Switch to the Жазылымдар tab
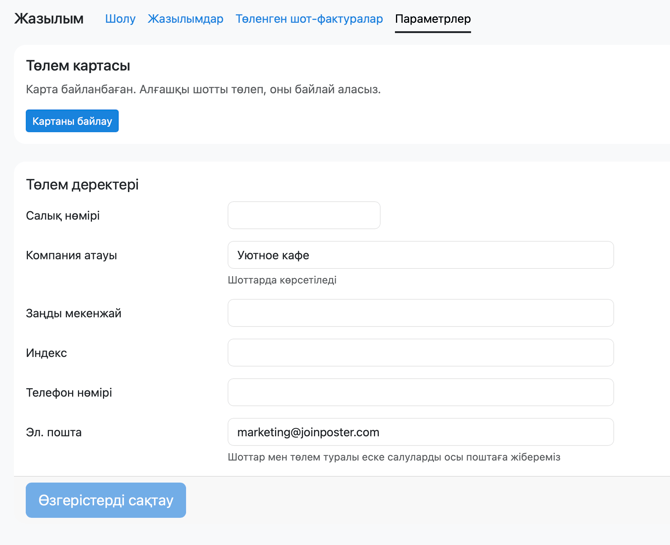 (185, 19)
